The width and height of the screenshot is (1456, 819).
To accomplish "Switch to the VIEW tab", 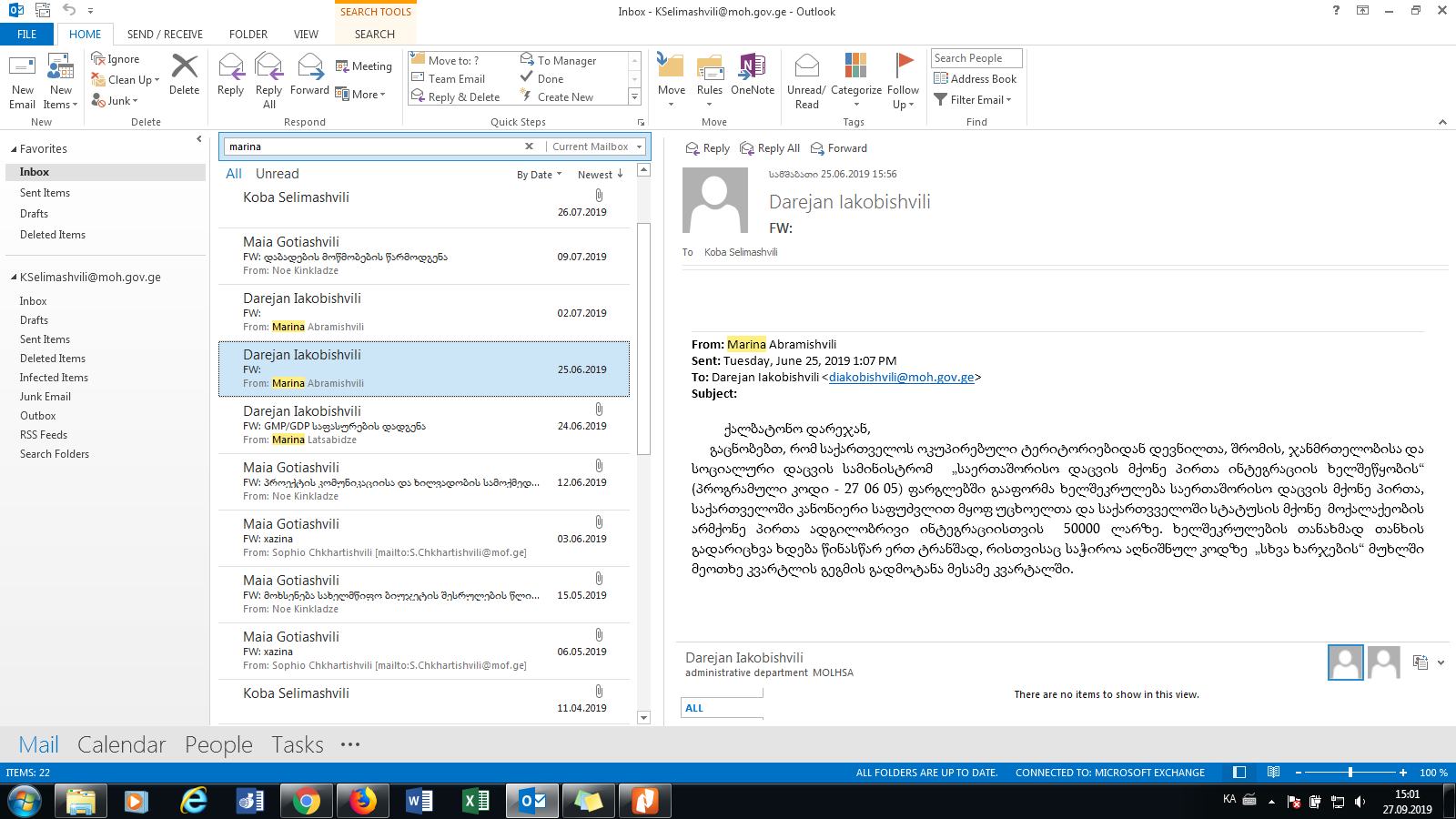I will (306, 35).
